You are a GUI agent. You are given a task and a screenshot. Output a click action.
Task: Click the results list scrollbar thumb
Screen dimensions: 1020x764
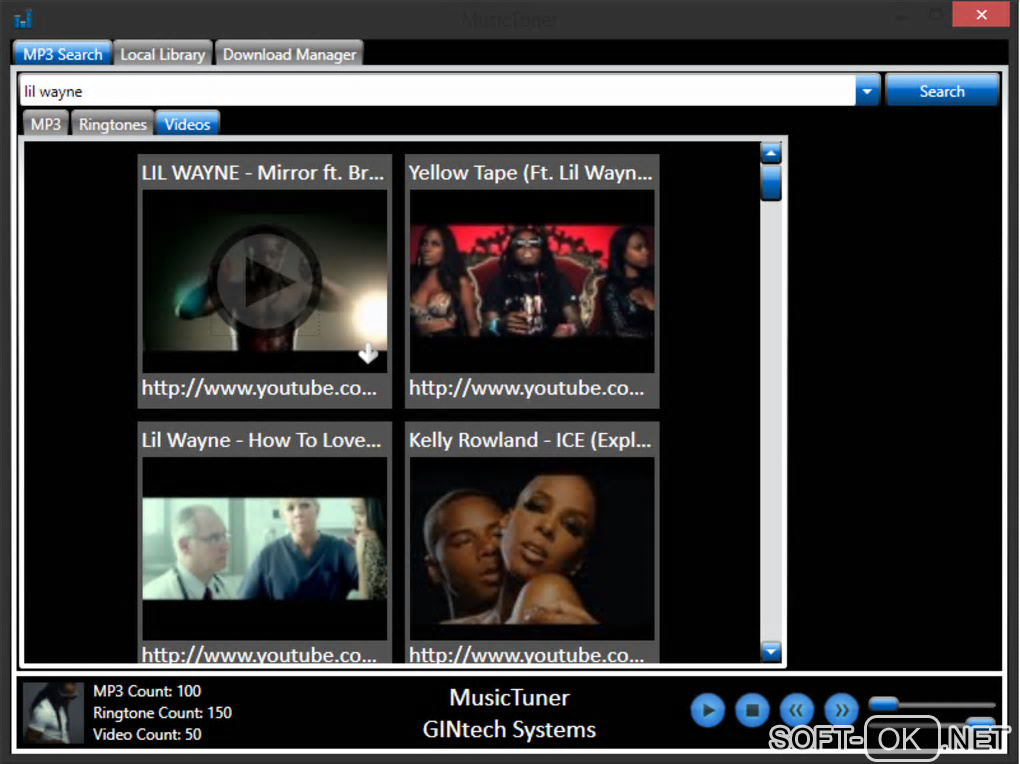click(771, 182)
